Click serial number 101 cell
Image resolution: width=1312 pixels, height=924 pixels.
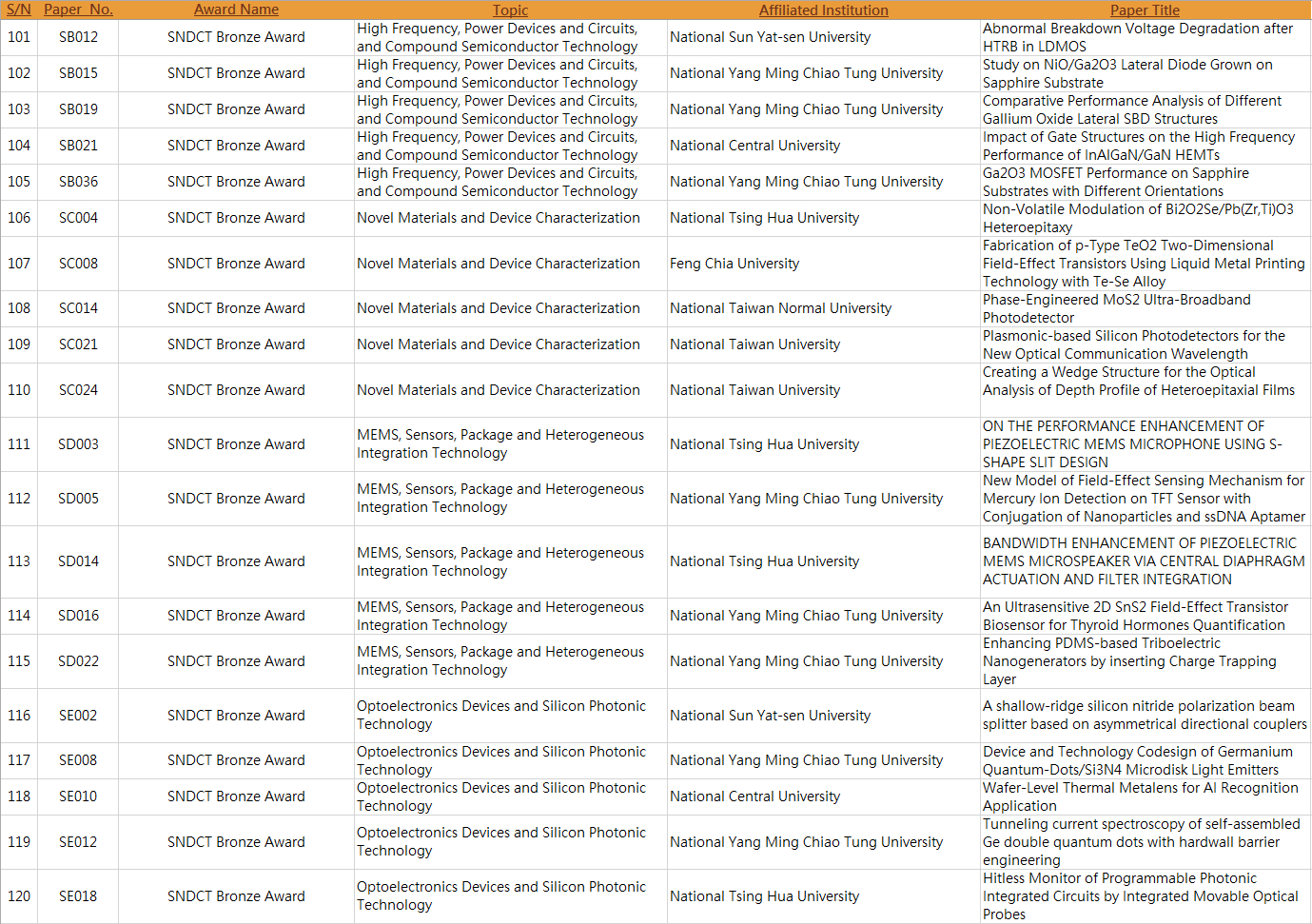click(19, 37)
